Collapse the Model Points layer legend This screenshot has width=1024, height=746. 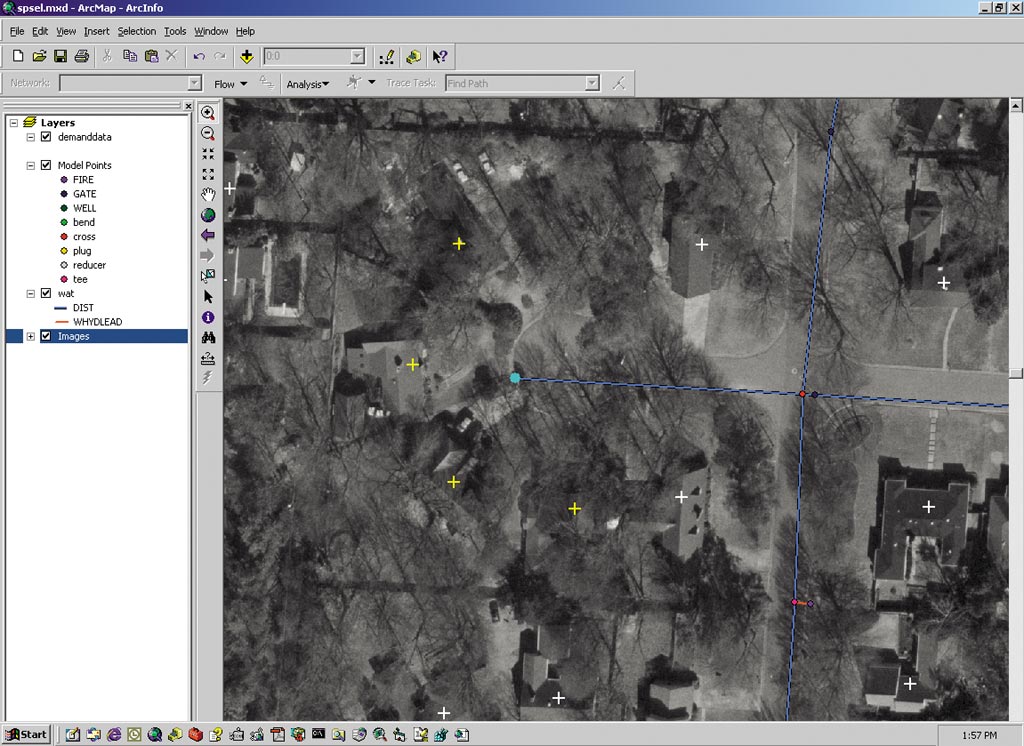coord(31,165)
